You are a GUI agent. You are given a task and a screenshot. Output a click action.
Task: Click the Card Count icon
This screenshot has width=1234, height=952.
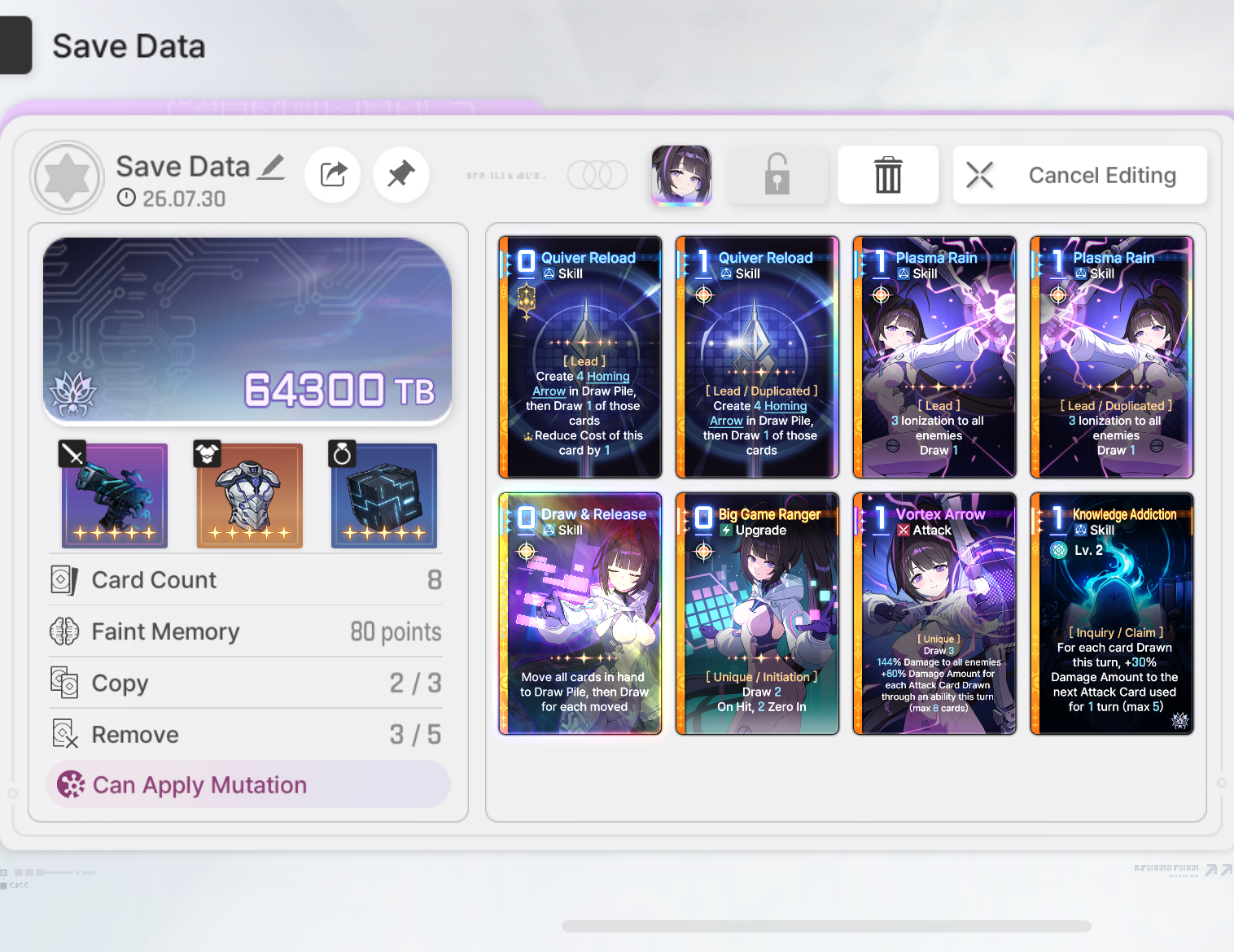[64, 580]
